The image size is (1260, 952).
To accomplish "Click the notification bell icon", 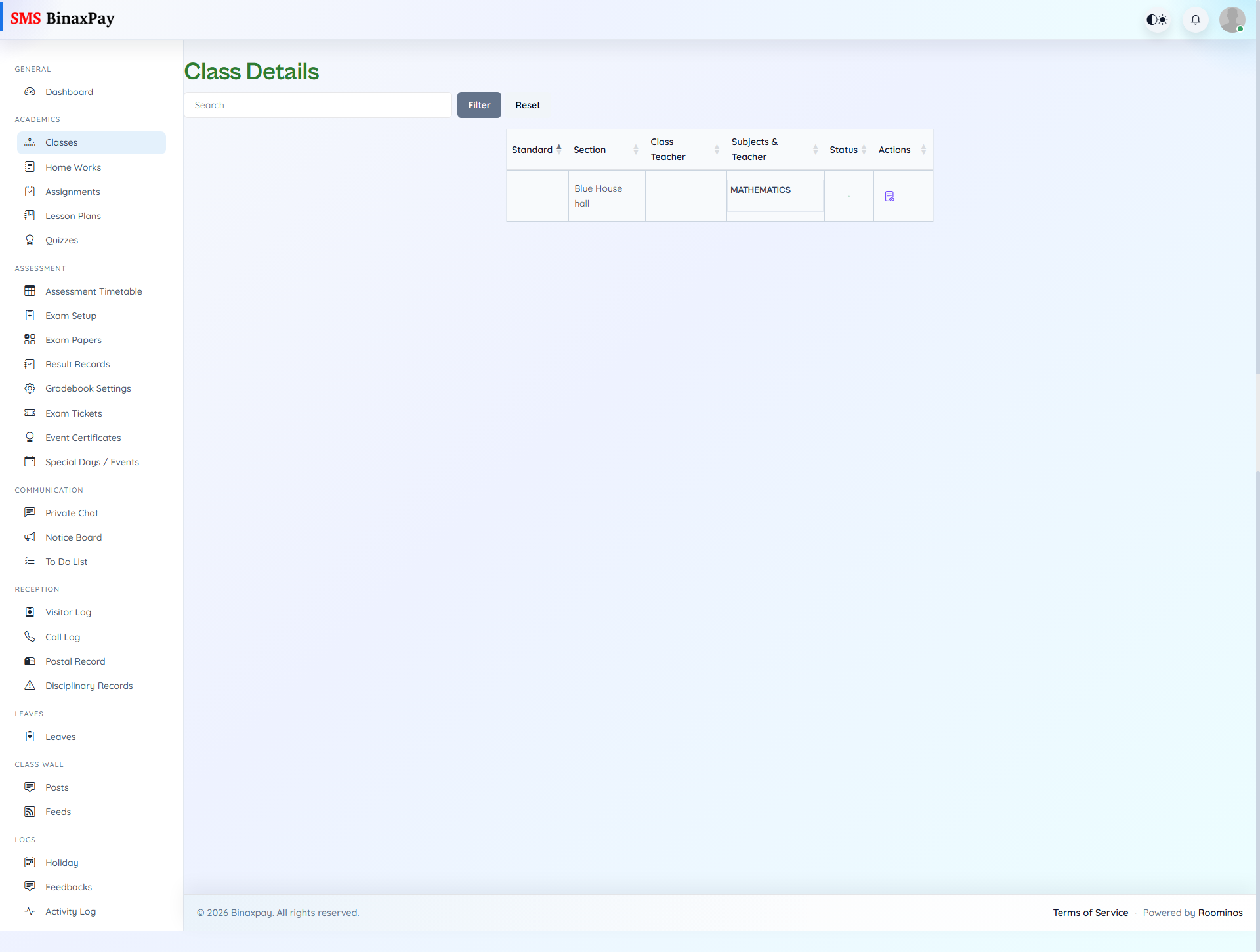I will tap(1195, 19).
